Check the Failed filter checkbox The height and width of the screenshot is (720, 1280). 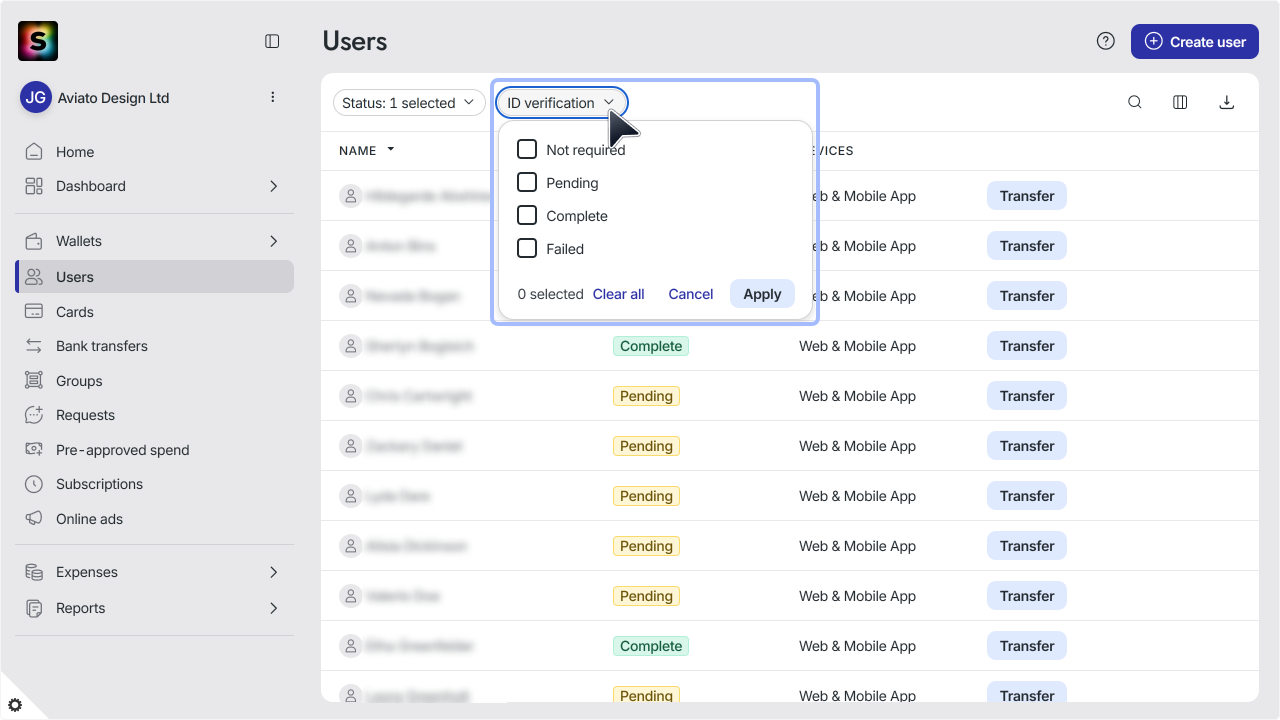[x=527, y=249]
